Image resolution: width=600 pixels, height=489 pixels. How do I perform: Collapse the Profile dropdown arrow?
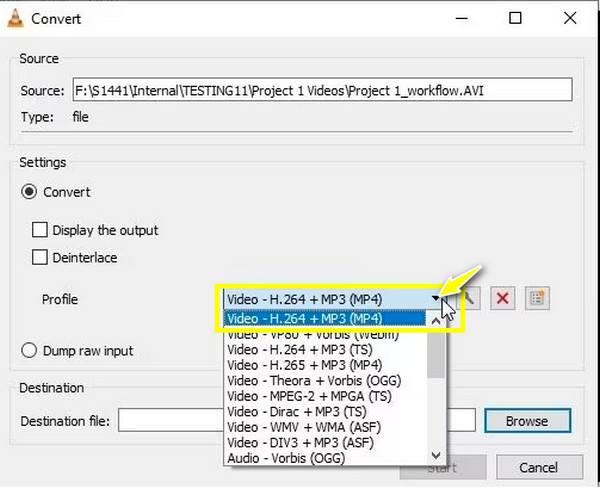(436, 298)
